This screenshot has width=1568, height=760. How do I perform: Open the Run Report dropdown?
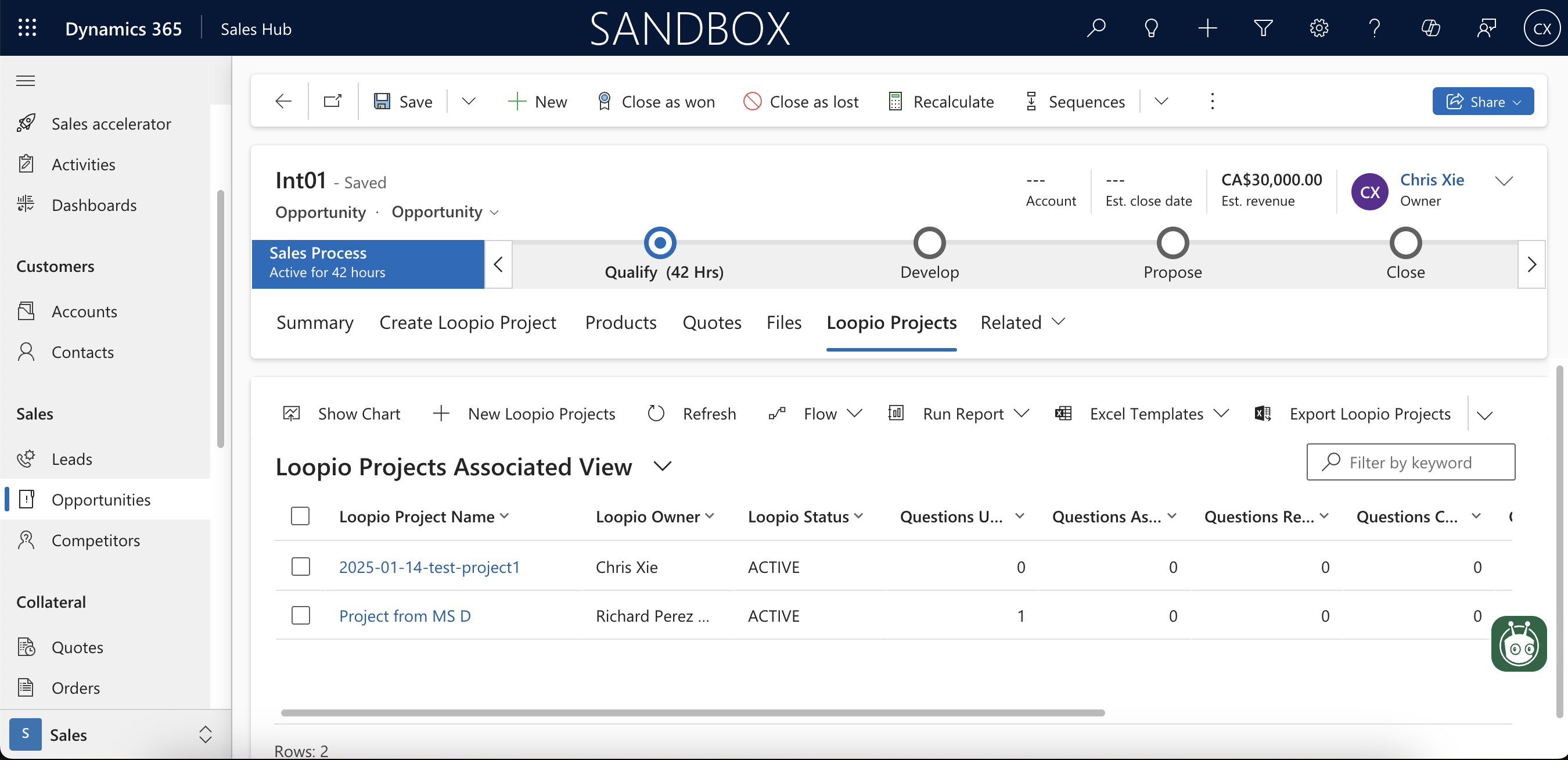(x=959, y=414)
